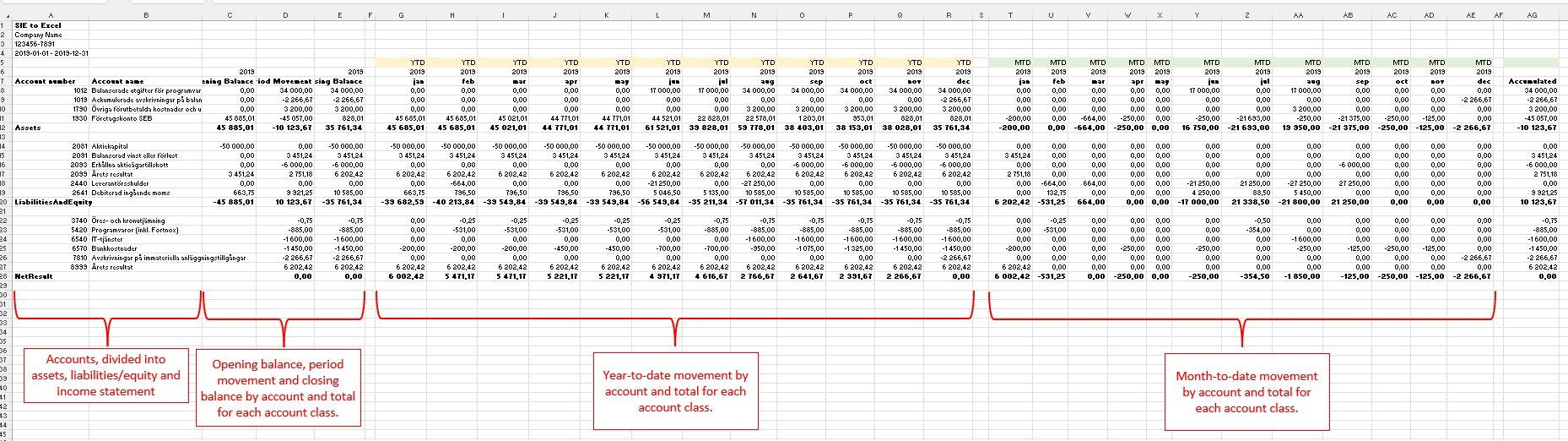Screen dimensions: 1568x441
Task: Click the 'Account name' header cell
Action: pos(118,81)
